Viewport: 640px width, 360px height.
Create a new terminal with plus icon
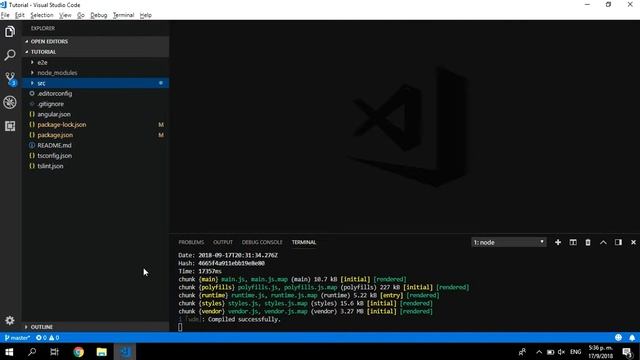(558, 242)
